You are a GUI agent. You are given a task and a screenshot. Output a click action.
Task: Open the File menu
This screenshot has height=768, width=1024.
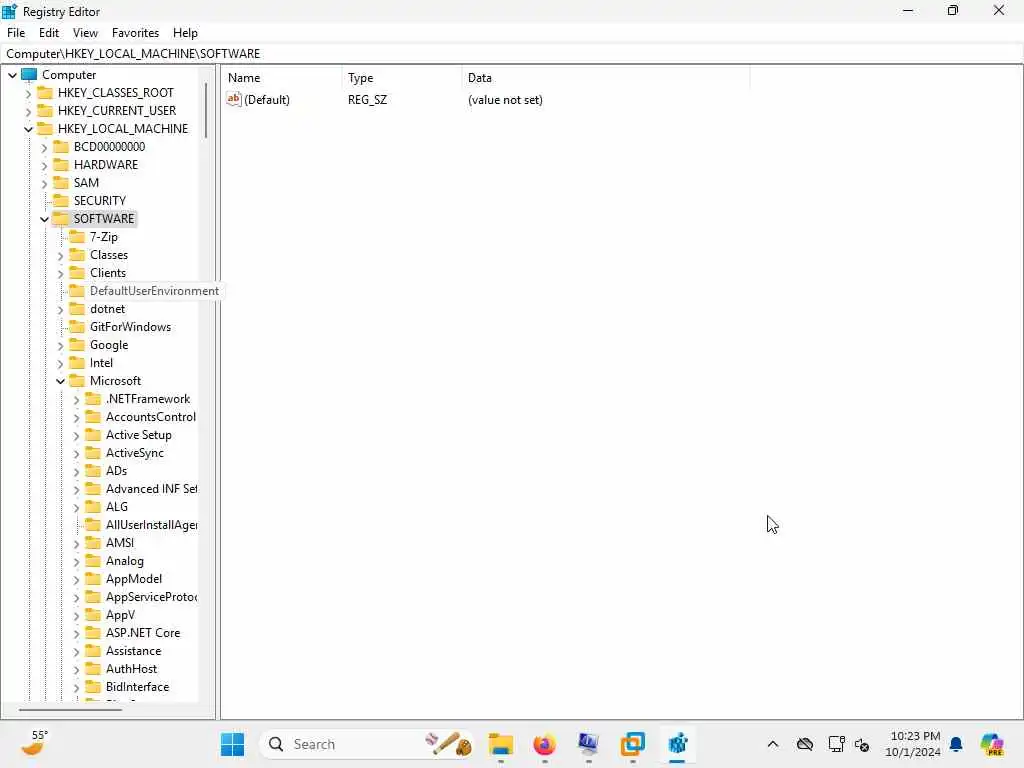pos(16,33)
